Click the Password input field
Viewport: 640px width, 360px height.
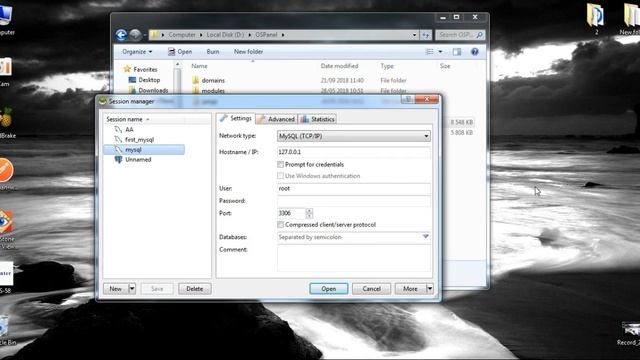click(x=353, y=201)
